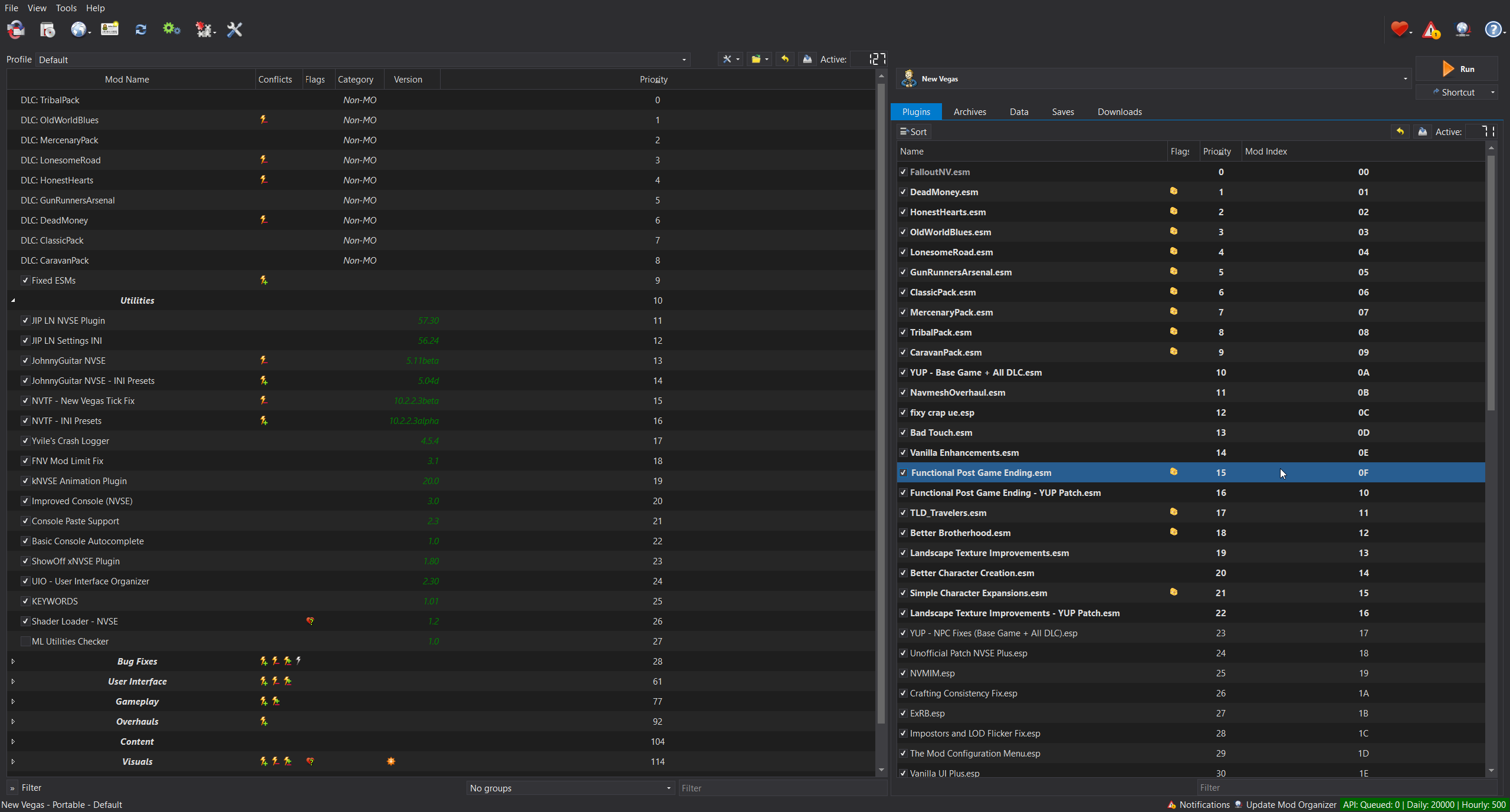Click the Profiles ID card icon
The image size is (1510, 812).
pyautogui.click(x=110, y=29)
